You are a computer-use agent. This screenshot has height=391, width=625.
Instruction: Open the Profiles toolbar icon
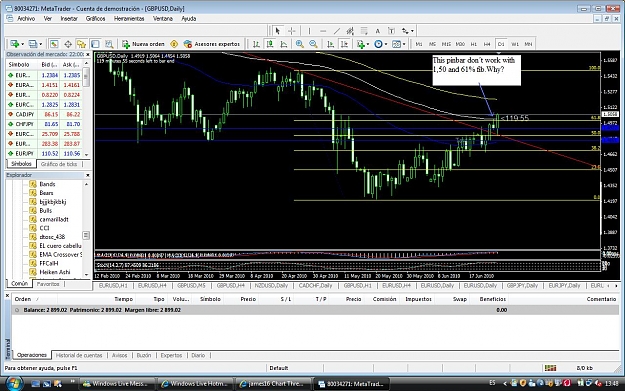click(33, 44)
